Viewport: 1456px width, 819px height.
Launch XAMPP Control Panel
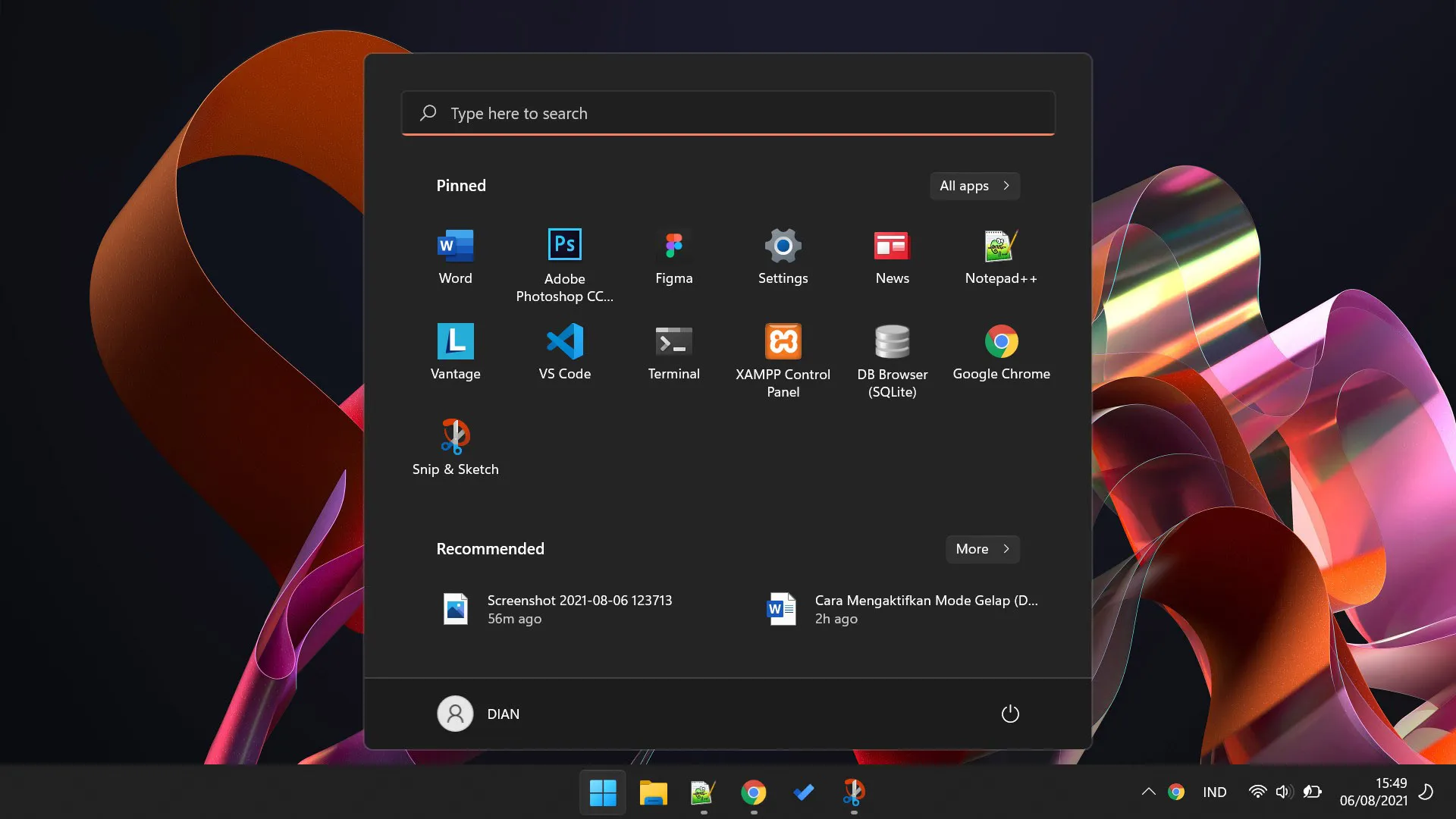click(x=783, y=359)
